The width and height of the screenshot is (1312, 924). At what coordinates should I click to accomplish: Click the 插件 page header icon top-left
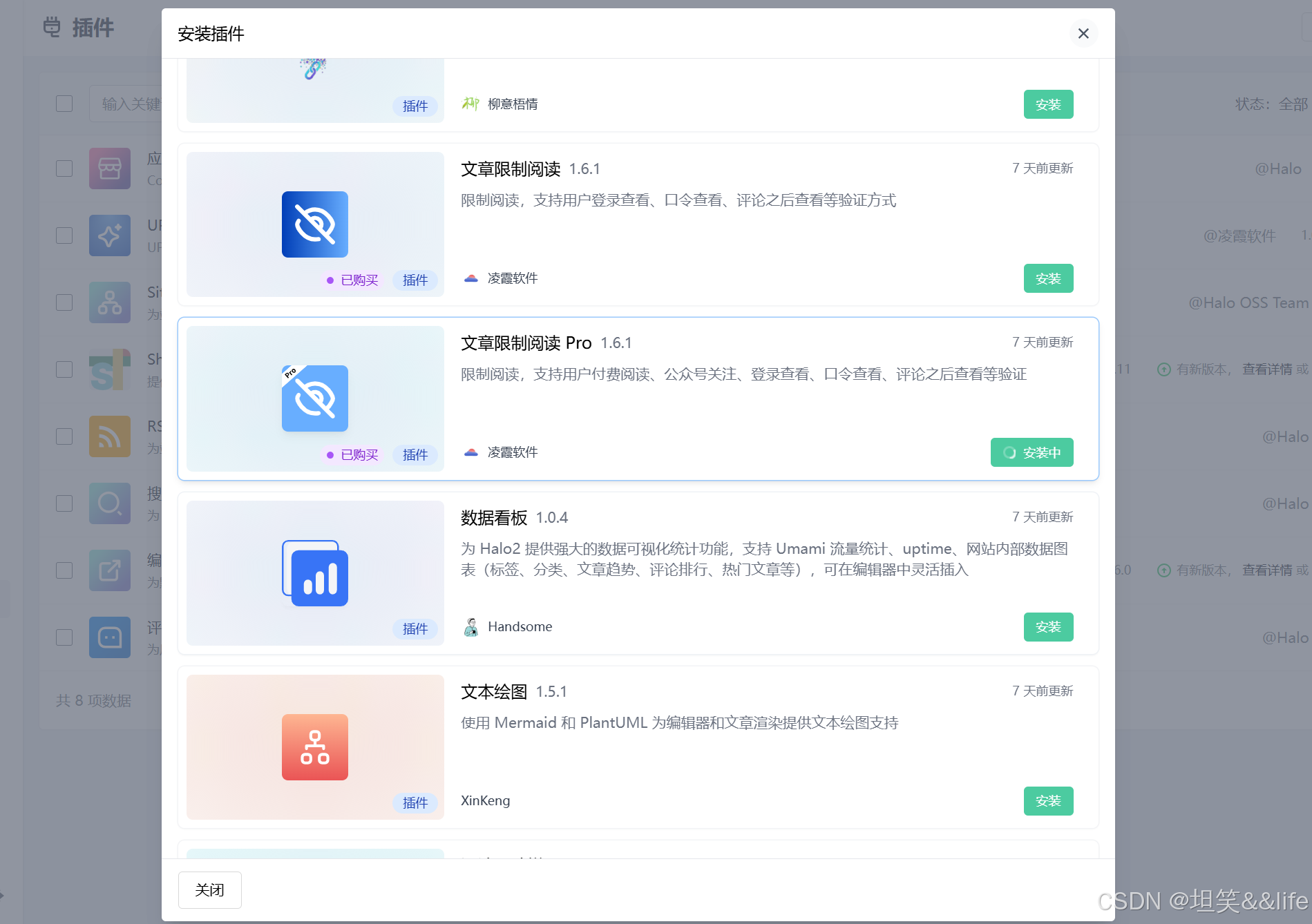click(x=51, y=28)
